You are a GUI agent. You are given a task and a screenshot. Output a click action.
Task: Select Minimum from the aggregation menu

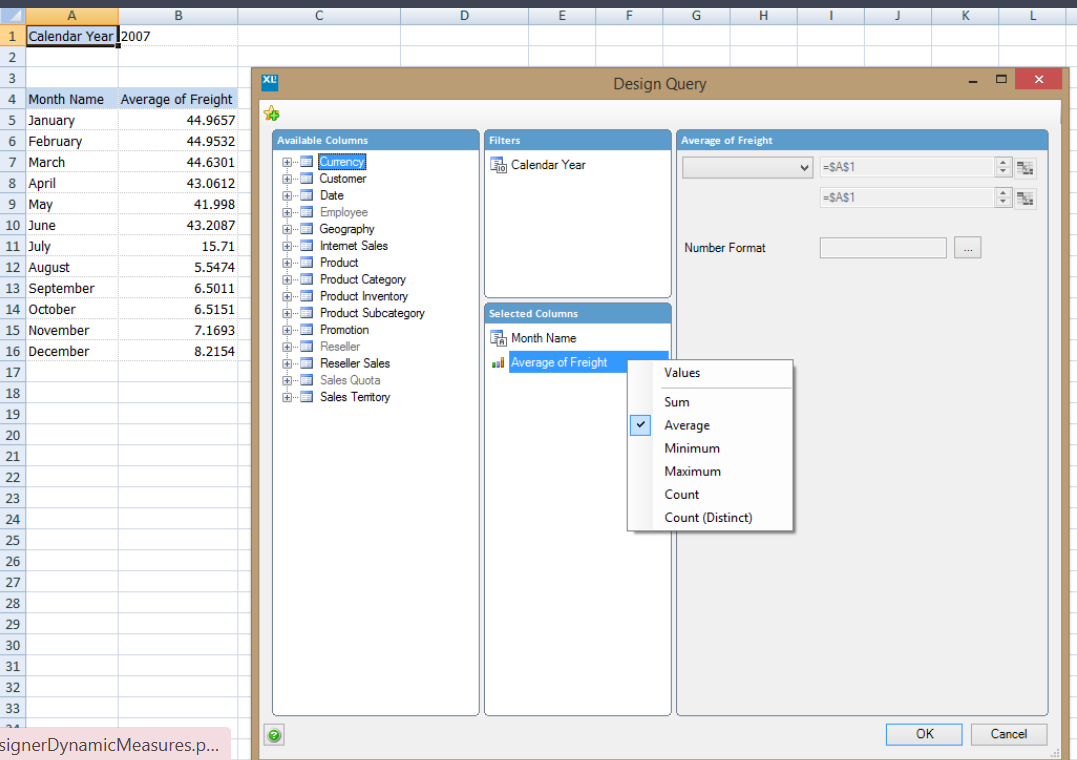click(x=691, y=448)
